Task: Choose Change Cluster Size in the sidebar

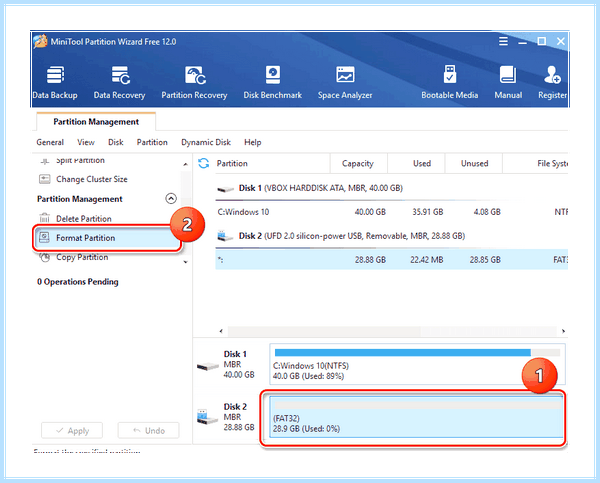Action: 92,179
